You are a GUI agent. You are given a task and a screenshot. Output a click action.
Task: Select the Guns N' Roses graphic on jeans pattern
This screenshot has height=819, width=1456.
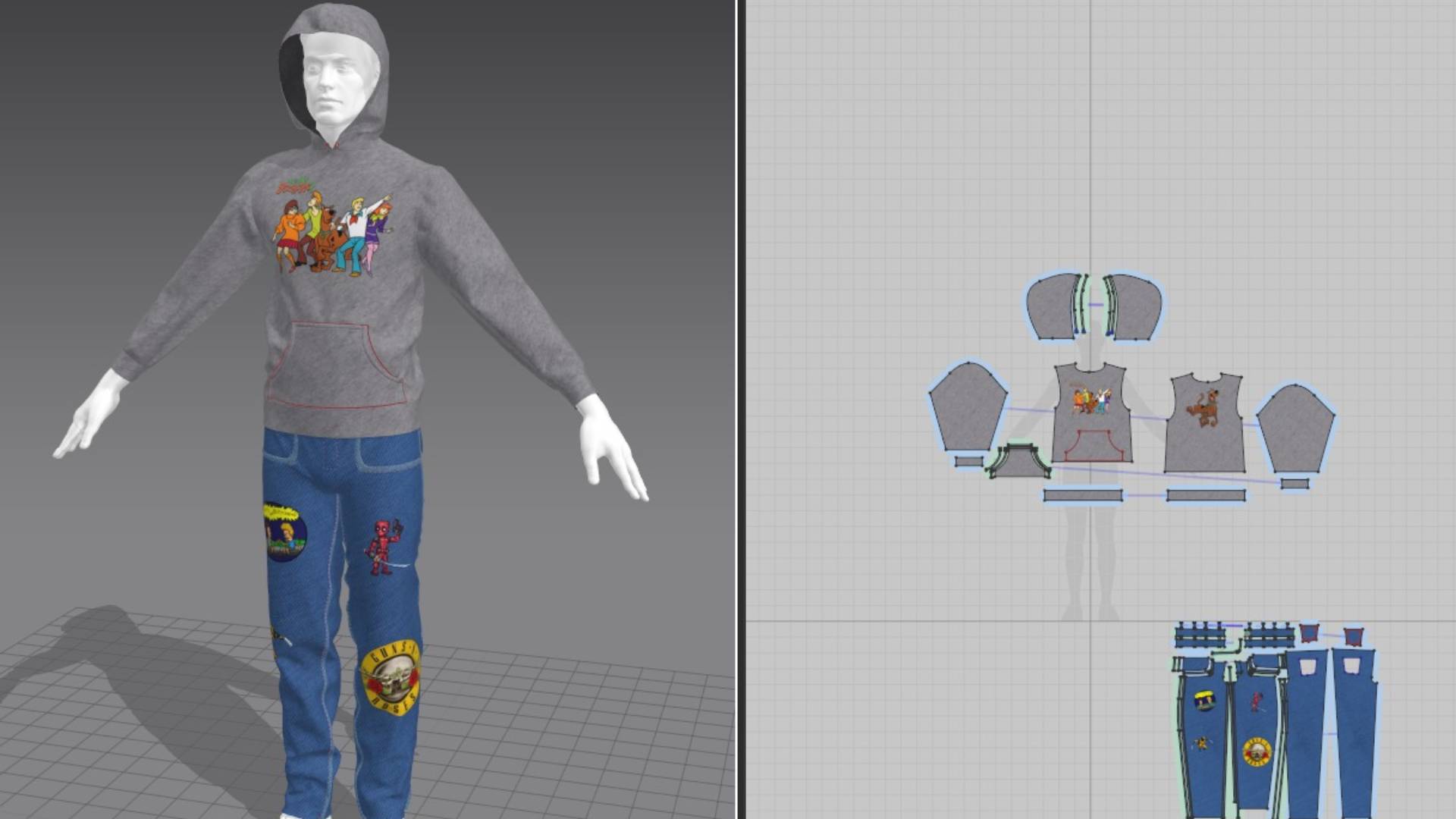point(1257,752)
